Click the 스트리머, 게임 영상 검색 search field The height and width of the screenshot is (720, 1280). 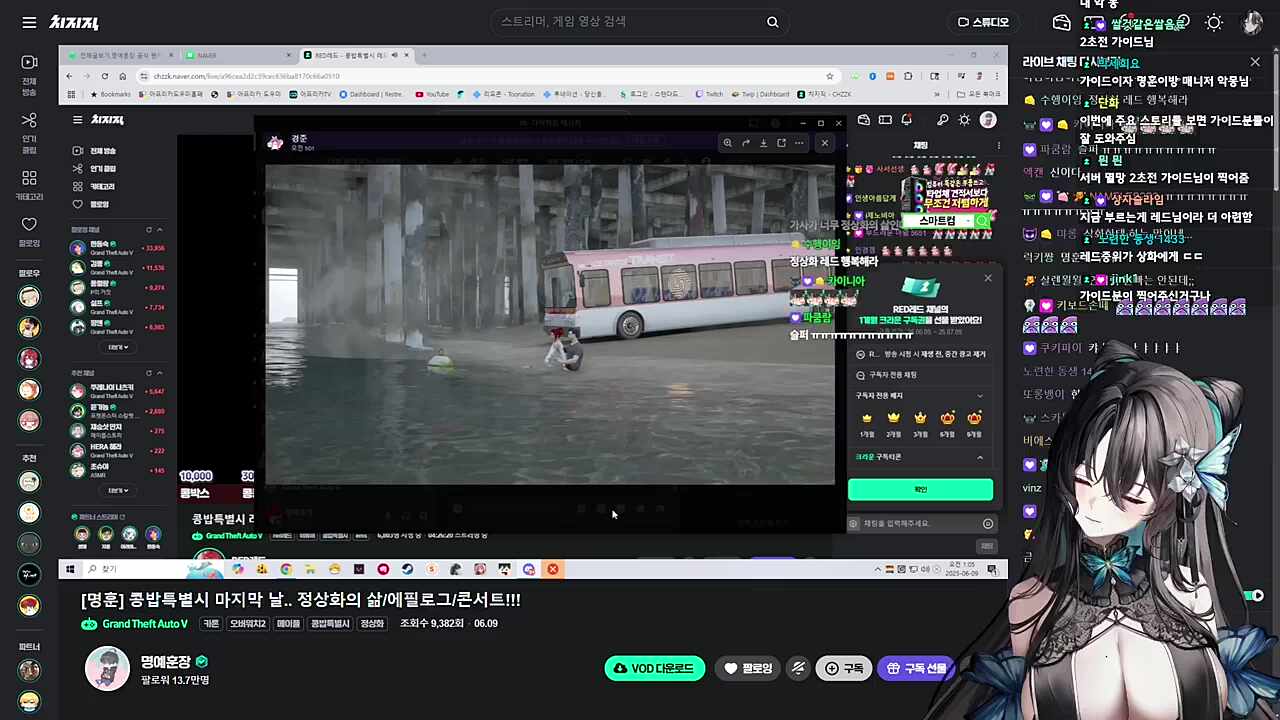[630, 22]
